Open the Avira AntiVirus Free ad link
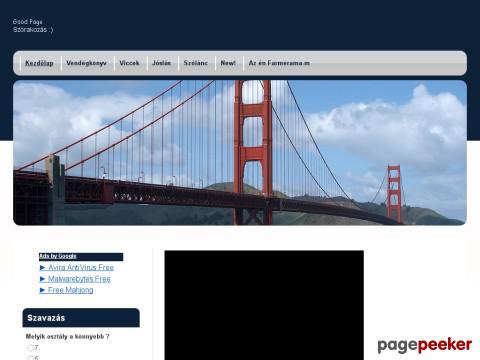This screenshot has width=480, height=360. 81,268
